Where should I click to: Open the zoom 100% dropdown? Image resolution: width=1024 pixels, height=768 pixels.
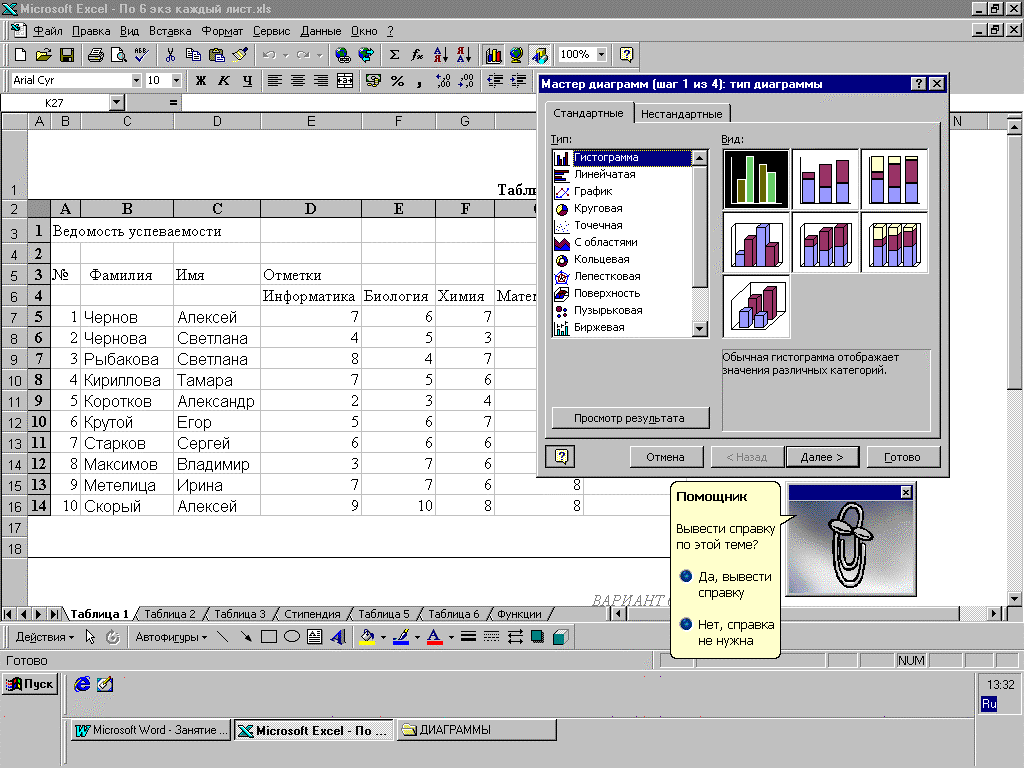pyautogui.click(x=601, y=55)
